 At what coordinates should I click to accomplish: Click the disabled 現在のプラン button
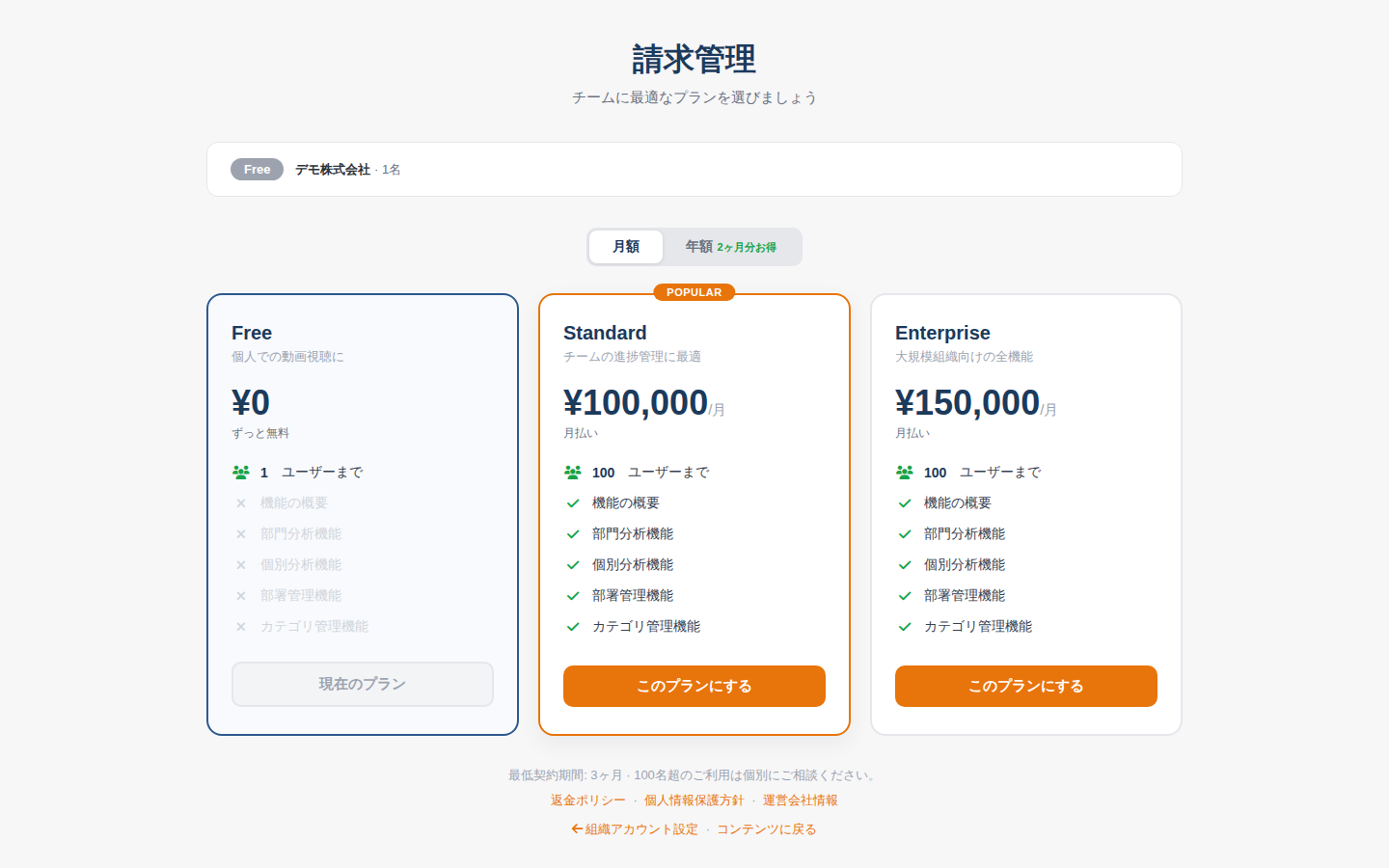(363, 684)
